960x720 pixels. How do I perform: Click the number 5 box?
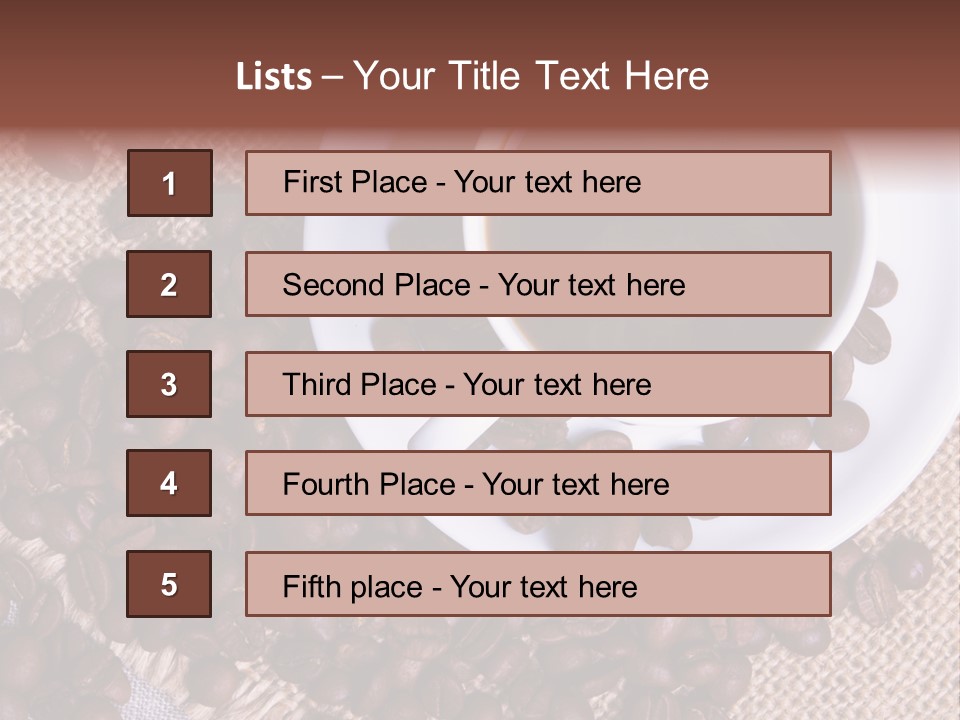(x=169, y=584)
